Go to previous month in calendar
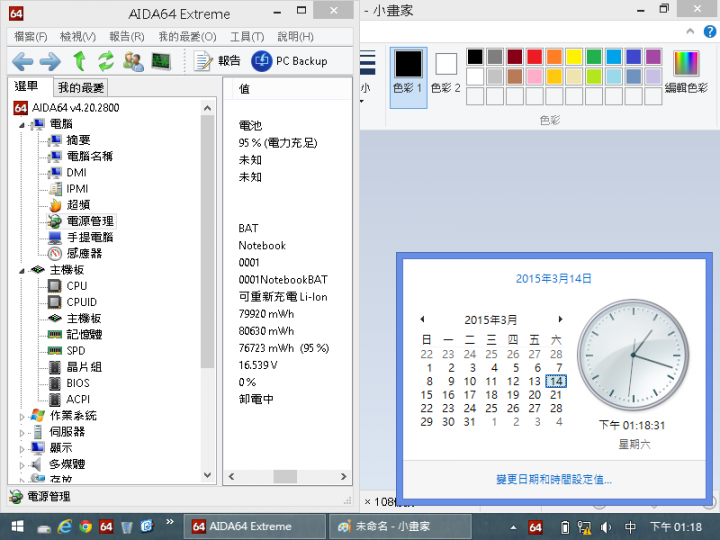 (422, 319)
